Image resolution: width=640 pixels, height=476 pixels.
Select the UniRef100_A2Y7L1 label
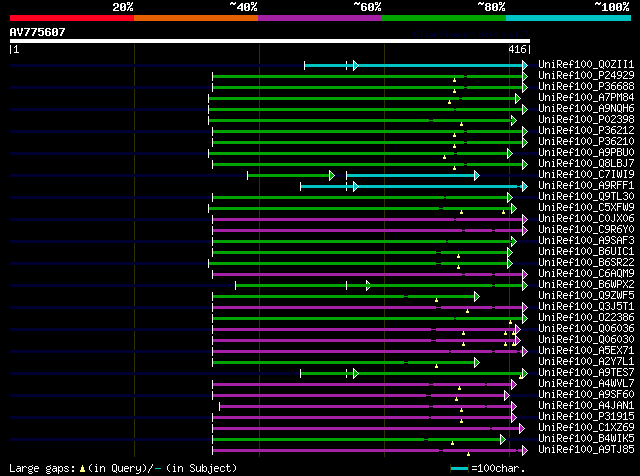point(586,362)
